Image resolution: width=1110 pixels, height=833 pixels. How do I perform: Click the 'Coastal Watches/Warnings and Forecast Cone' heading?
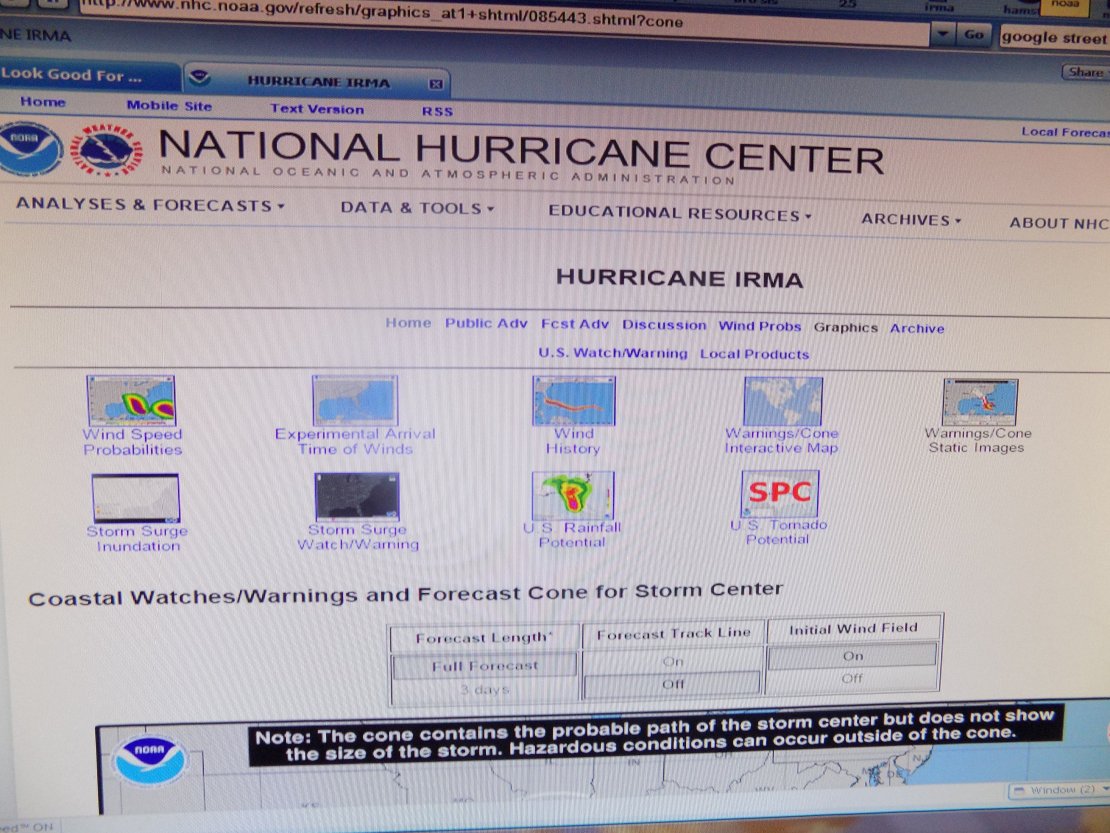point(405,594)
